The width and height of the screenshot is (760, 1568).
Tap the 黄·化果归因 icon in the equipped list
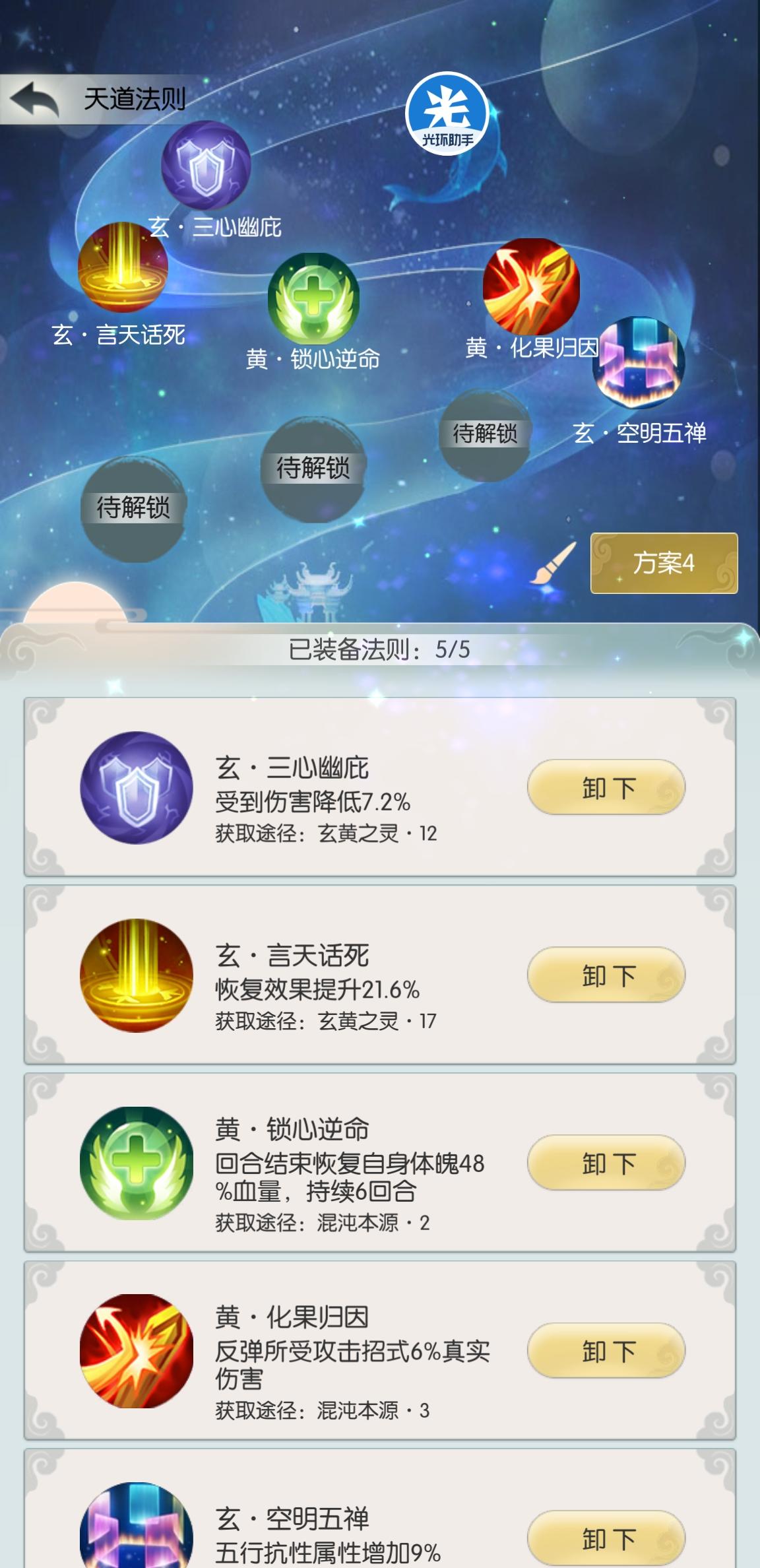[x=137, y=1351]
